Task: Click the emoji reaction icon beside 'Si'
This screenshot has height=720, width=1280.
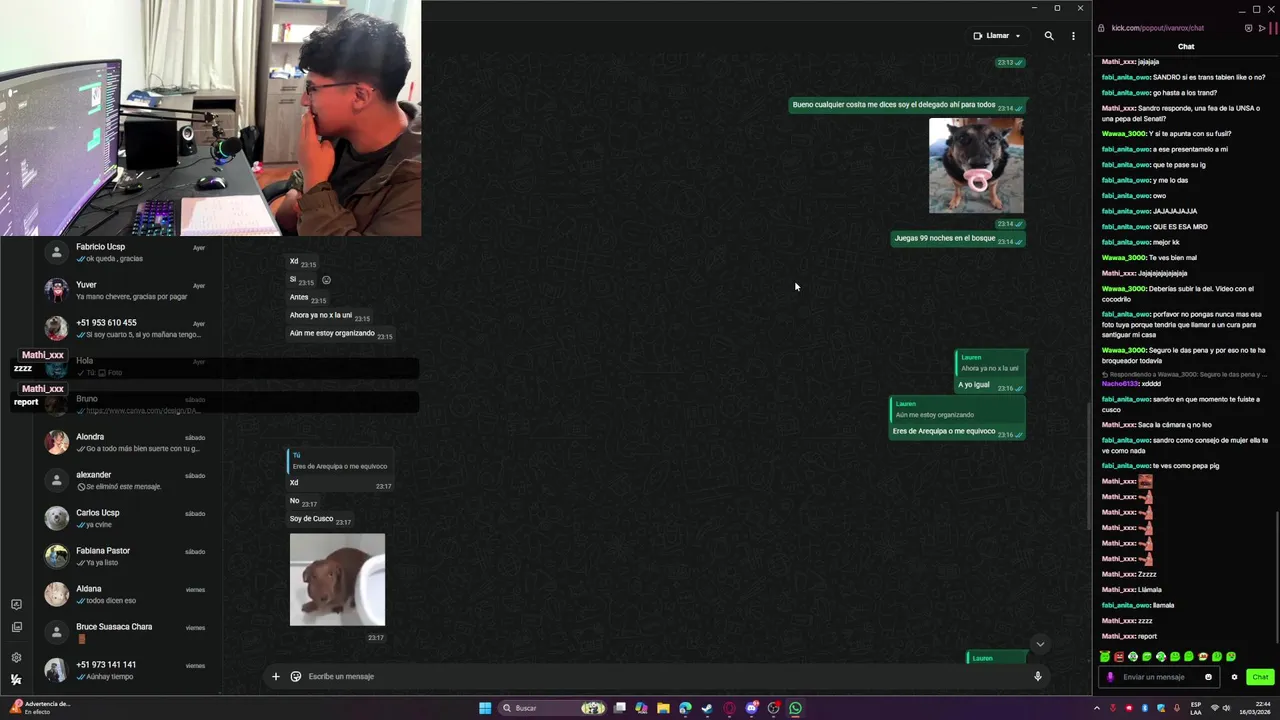Action: point(326,280)
